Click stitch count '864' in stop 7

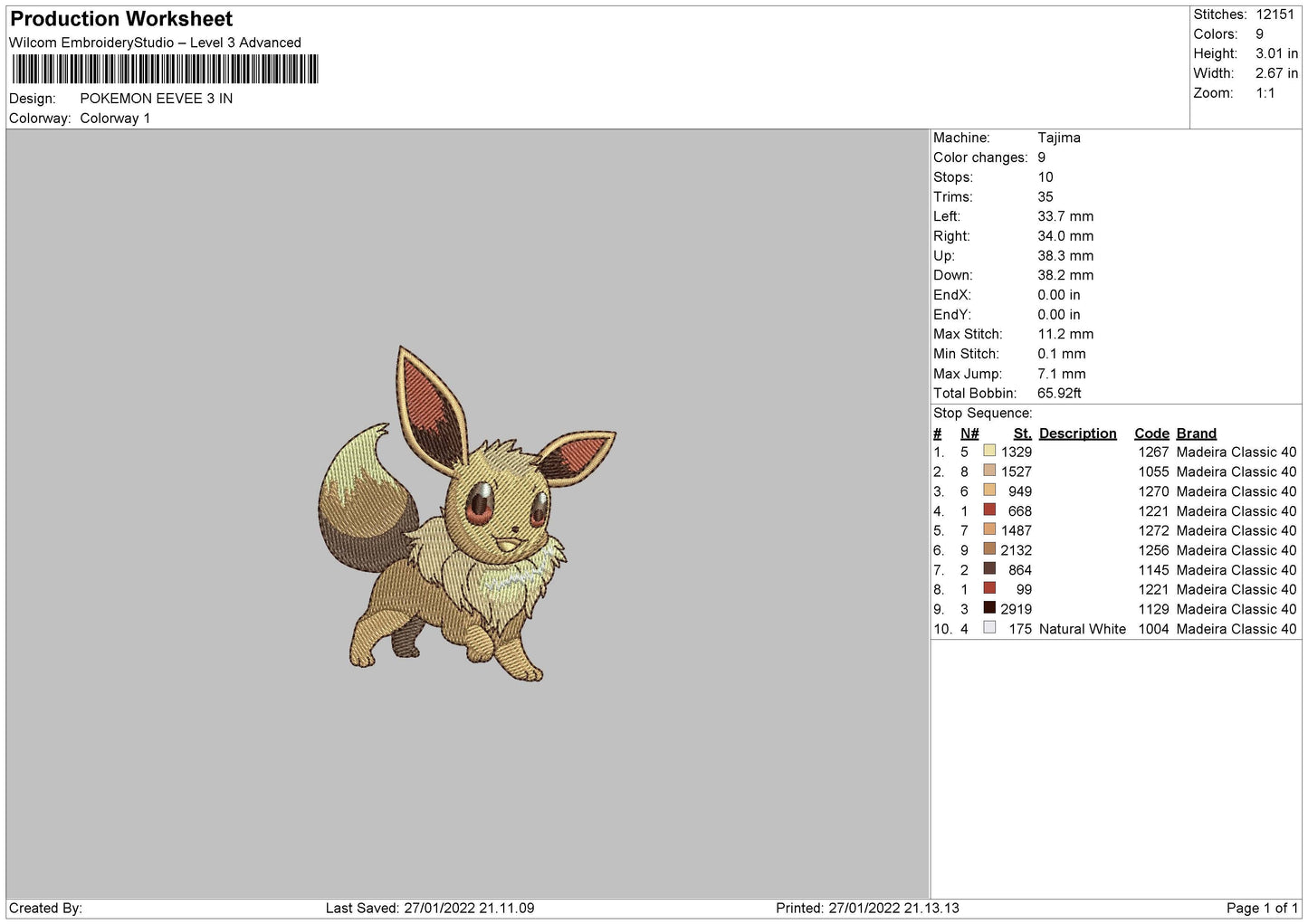pos(1020,570)
